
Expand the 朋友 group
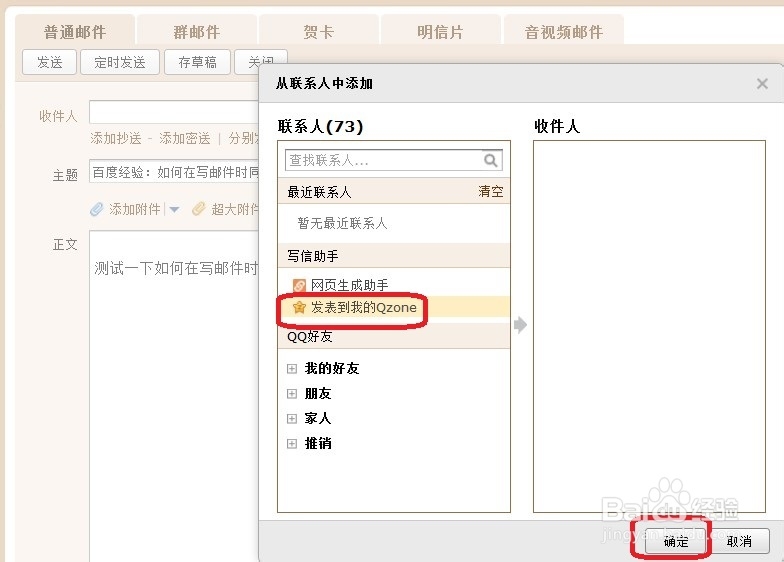292,394
